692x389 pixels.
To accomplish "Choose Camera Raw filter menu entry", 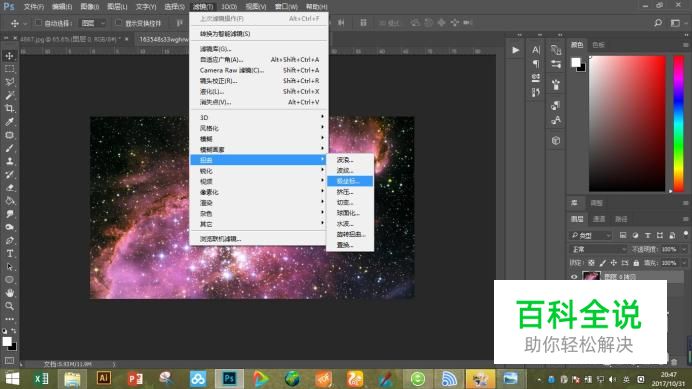I will click(259, 70).
